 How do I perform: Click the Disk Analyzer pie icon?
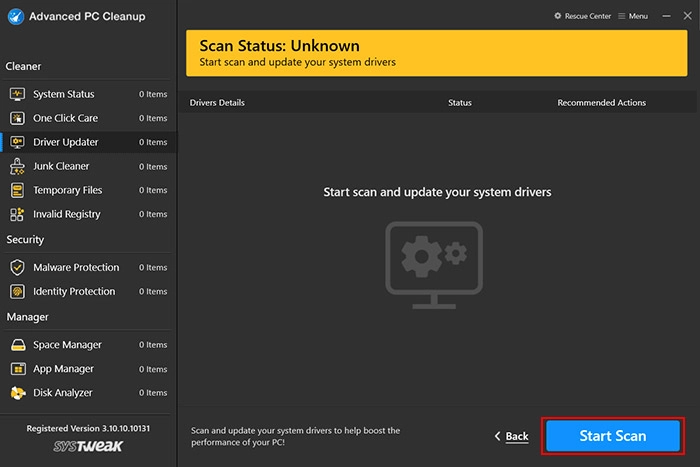point(18,393)
